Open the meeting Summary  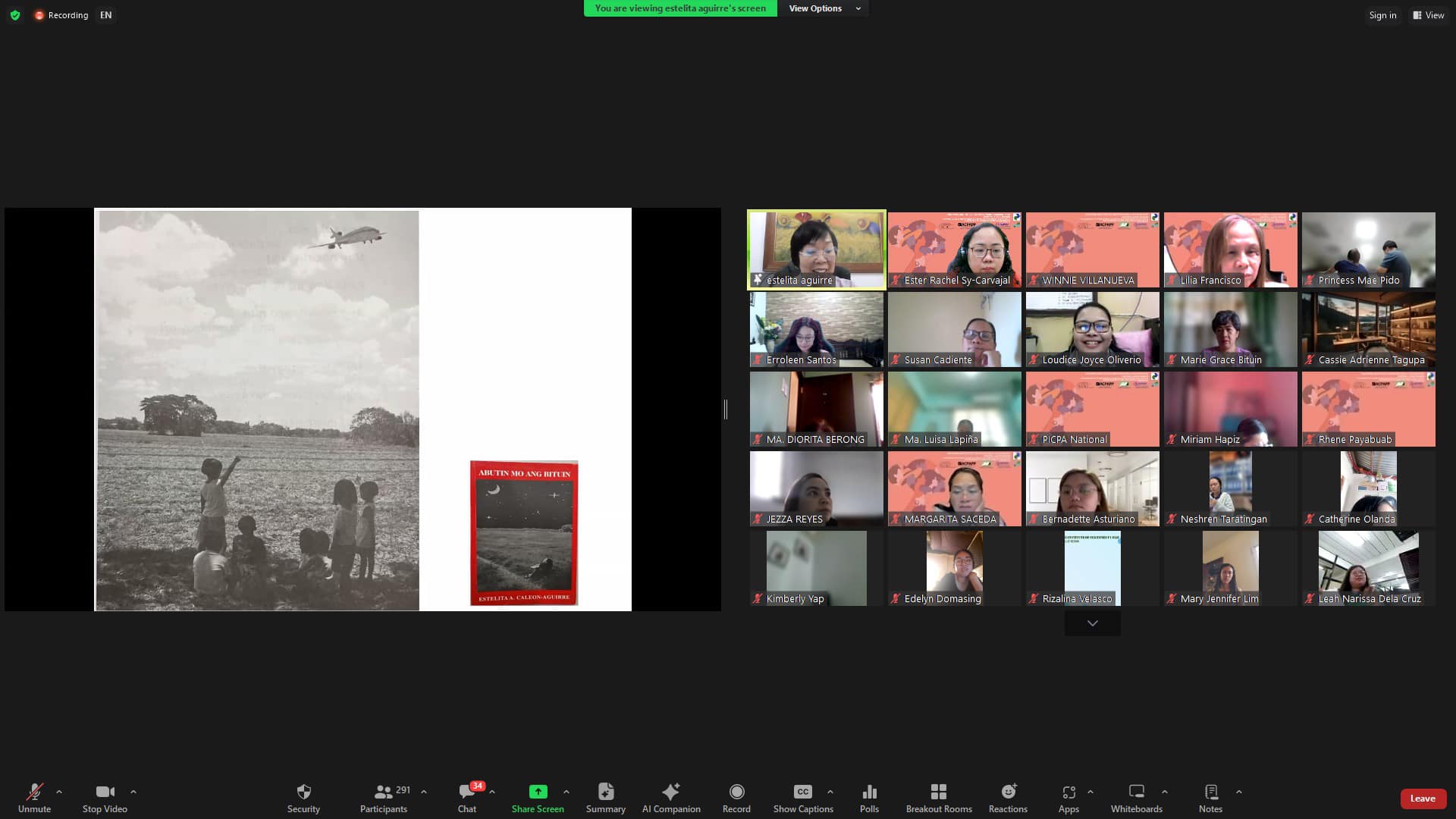pyautogui.click(x=606, y=798)
